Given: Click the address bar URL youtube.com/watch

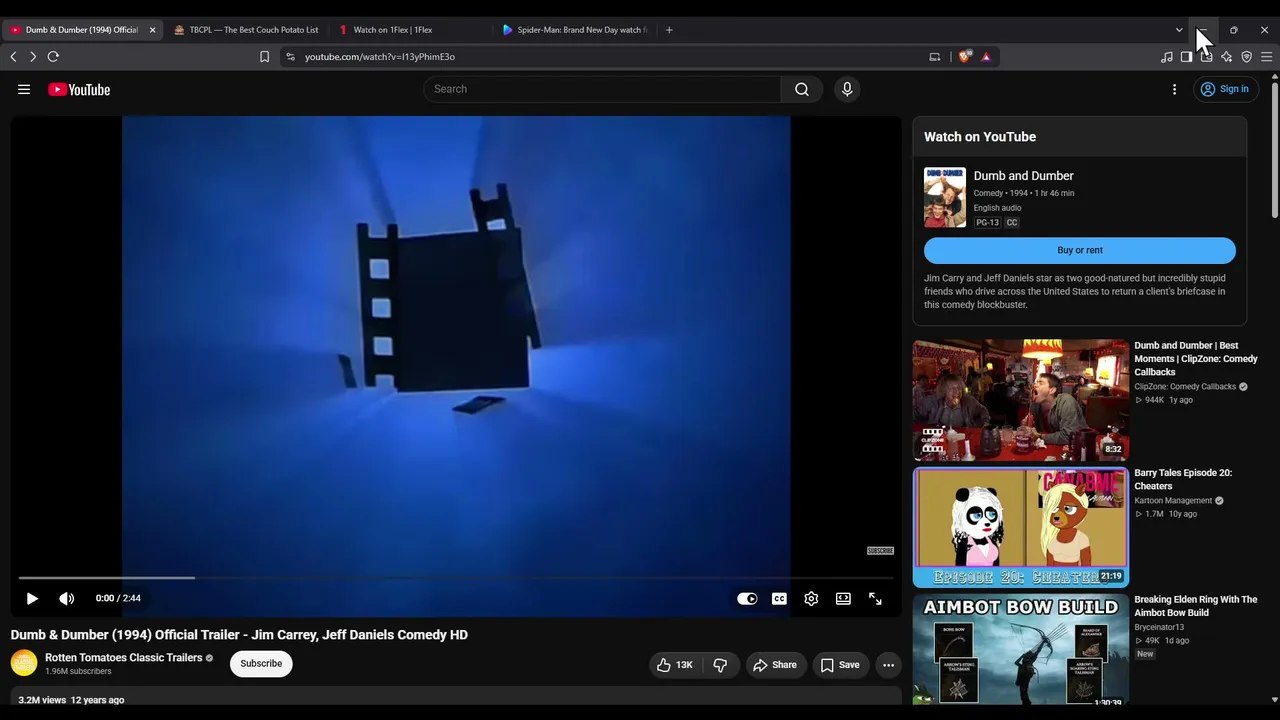Looking at the screenshot, I should [x=380, y=57].
